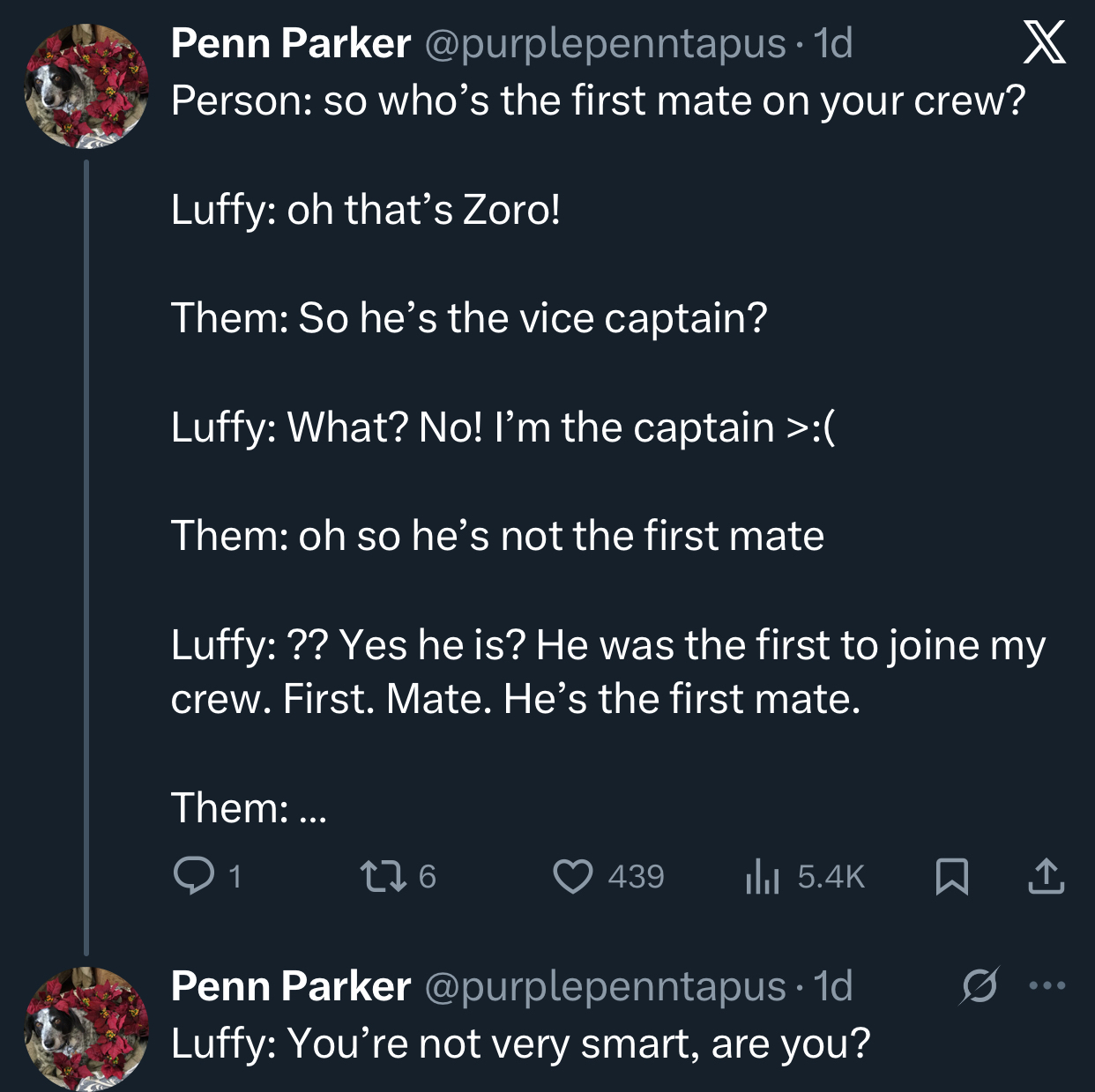The image size is (1095, 1092).
Task: Open Grok icon on the reply tweet
Action: point(980,986)
